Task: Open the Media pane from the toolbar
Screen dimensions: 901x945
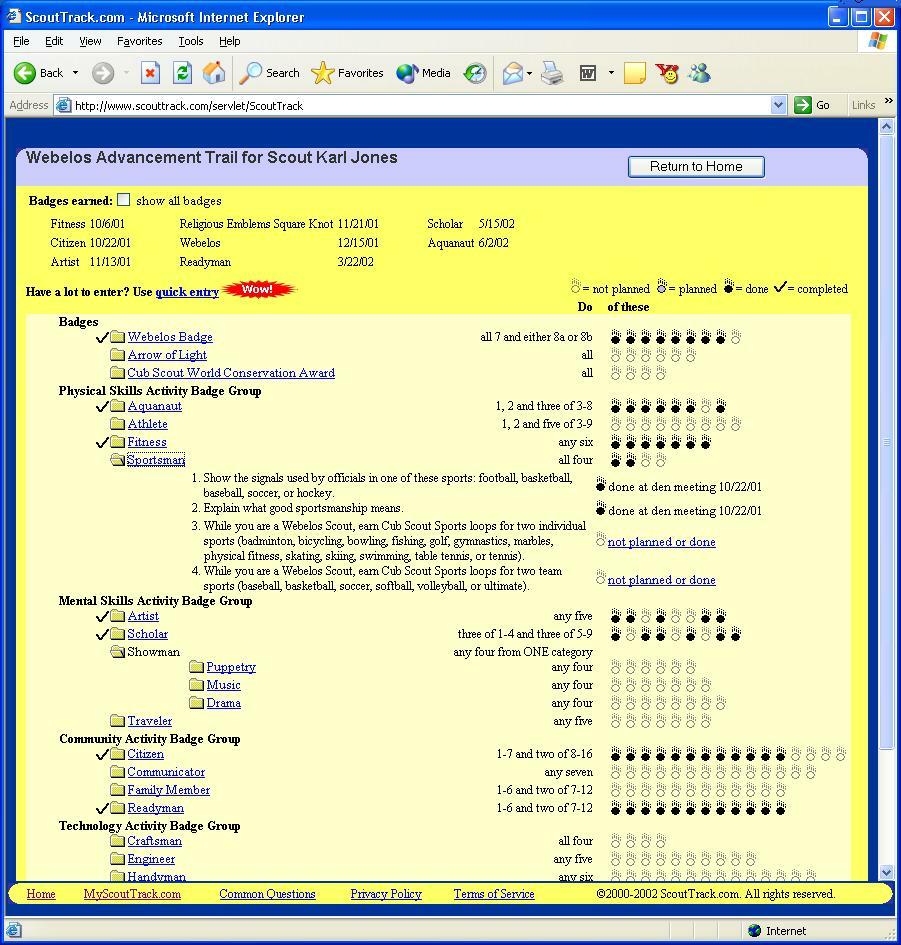Action: point(423,73)
